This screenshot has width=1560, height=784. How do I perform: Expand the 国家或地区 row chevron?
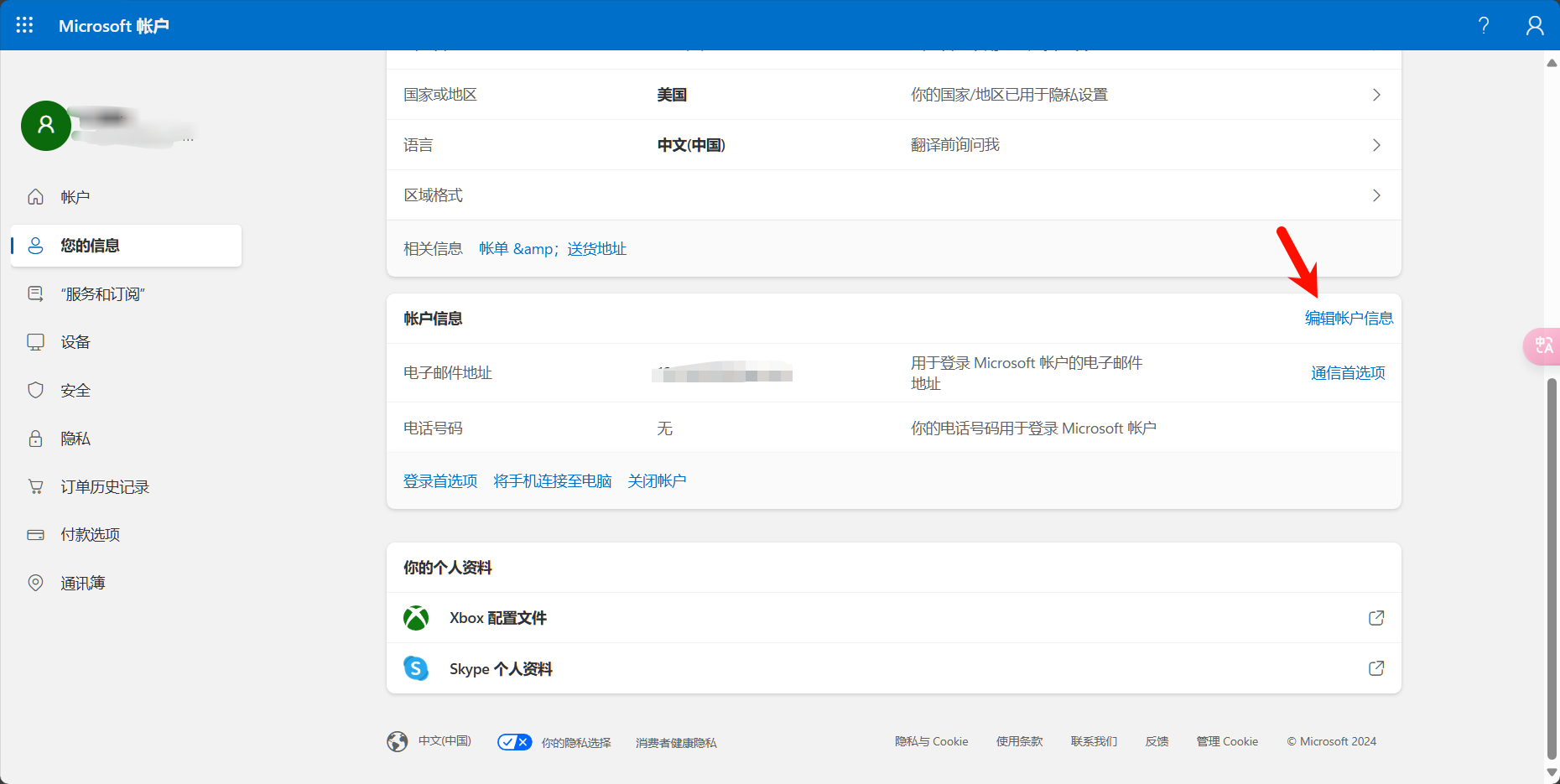point(1376,95)
